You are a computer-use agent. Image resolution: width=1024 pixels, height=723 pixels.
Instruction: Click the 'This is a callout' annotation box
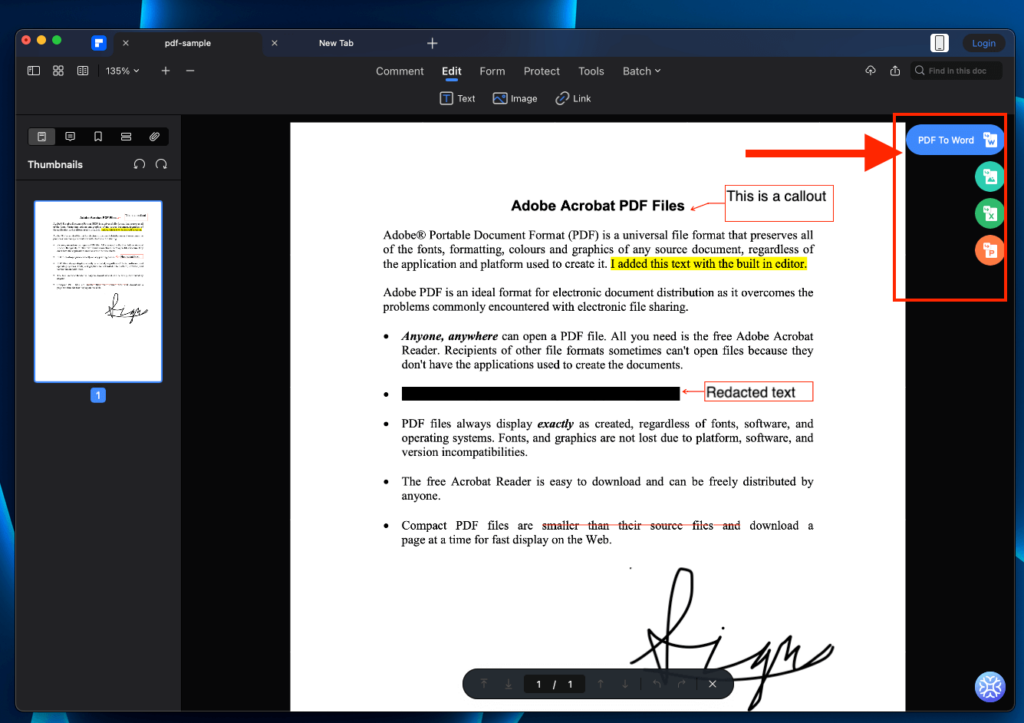[x=779, y=203]
